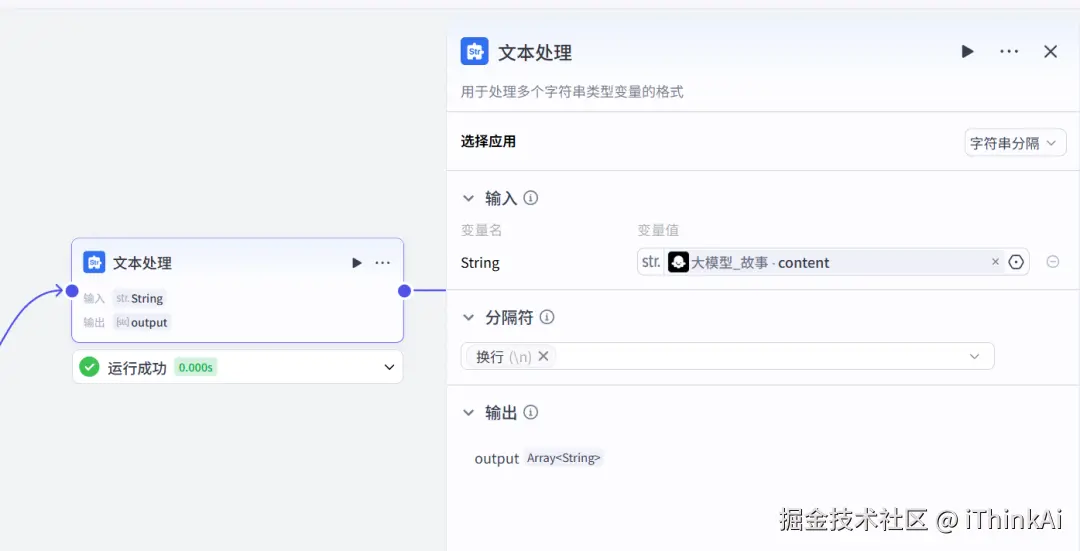The width and height of the screenshot is (1080, 551).
Task: Close the 文本处理 settings panel
Action: [1050, 52]
